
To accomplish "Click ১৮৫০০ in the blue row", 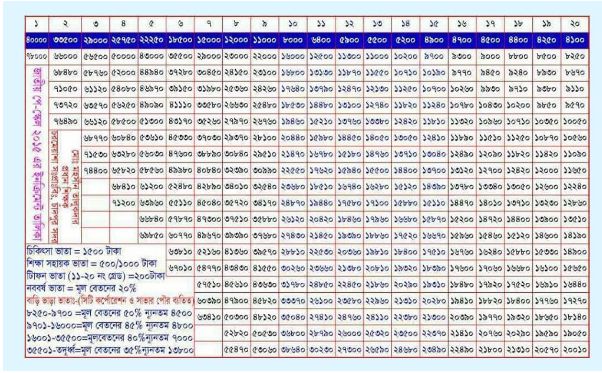I will pyautogui.click(x=180, y=40).
